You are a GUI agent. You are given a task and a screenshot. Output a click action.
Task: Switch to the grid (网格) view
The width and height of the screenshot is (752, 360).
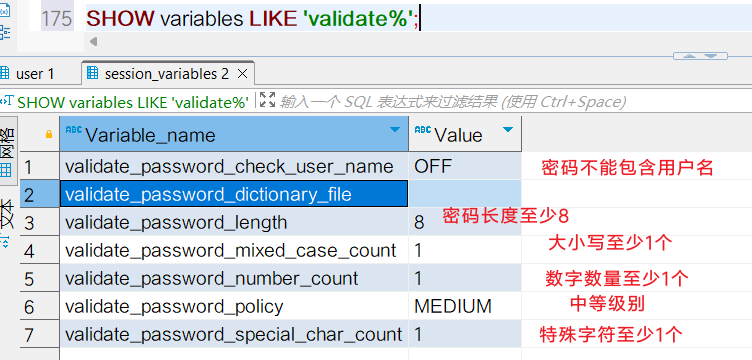coord(7,152)
